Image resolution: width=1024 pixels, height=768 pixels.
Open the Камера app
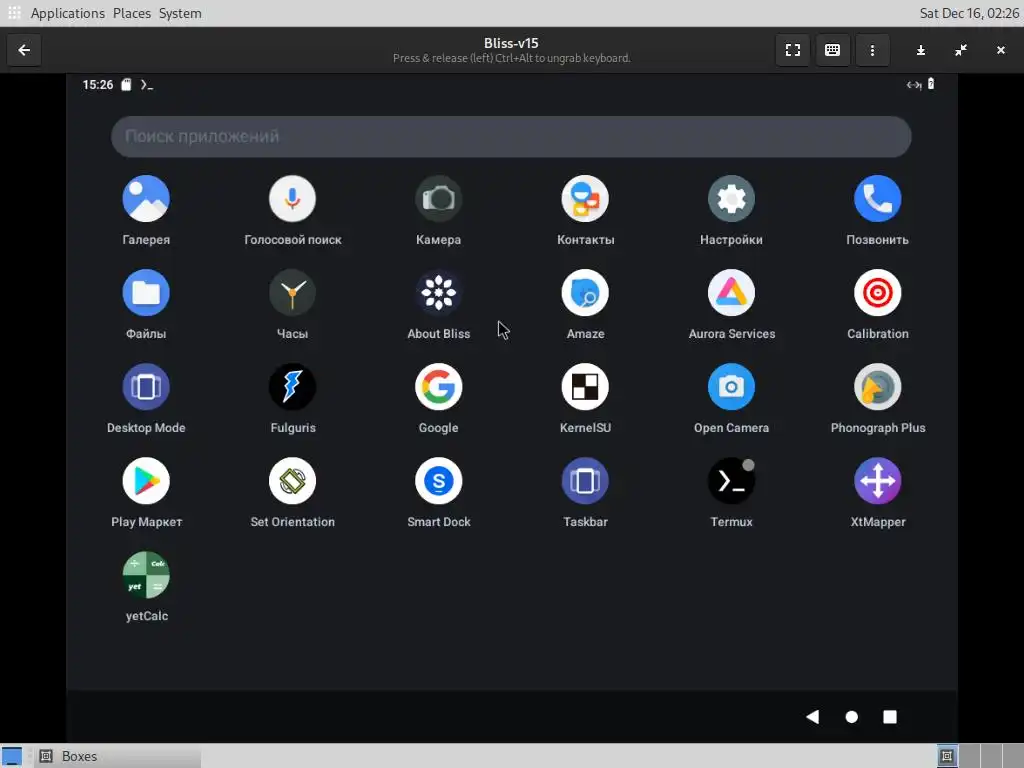[438, 199]
